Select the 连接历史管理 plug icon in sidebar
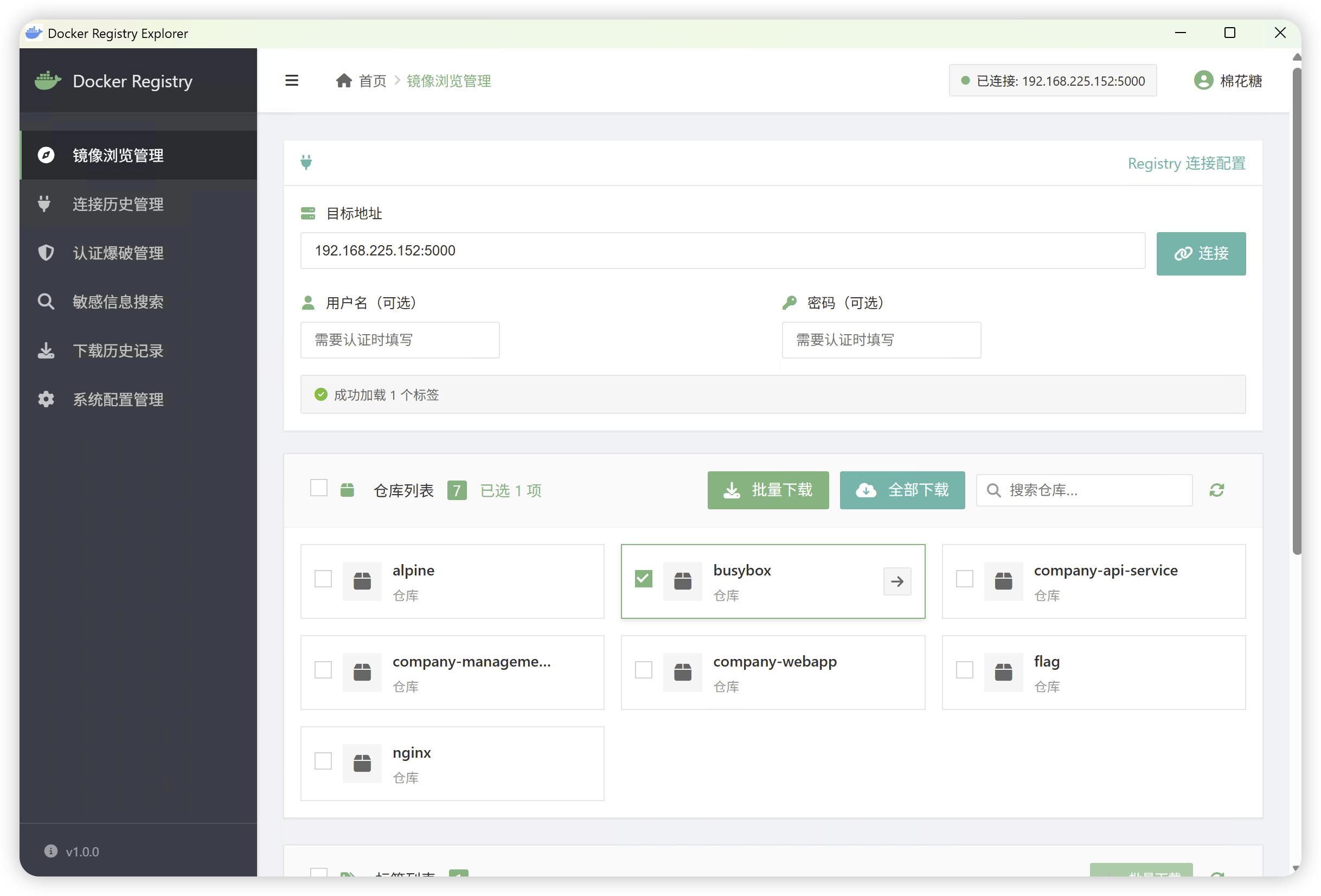 (x=46, y=204)
